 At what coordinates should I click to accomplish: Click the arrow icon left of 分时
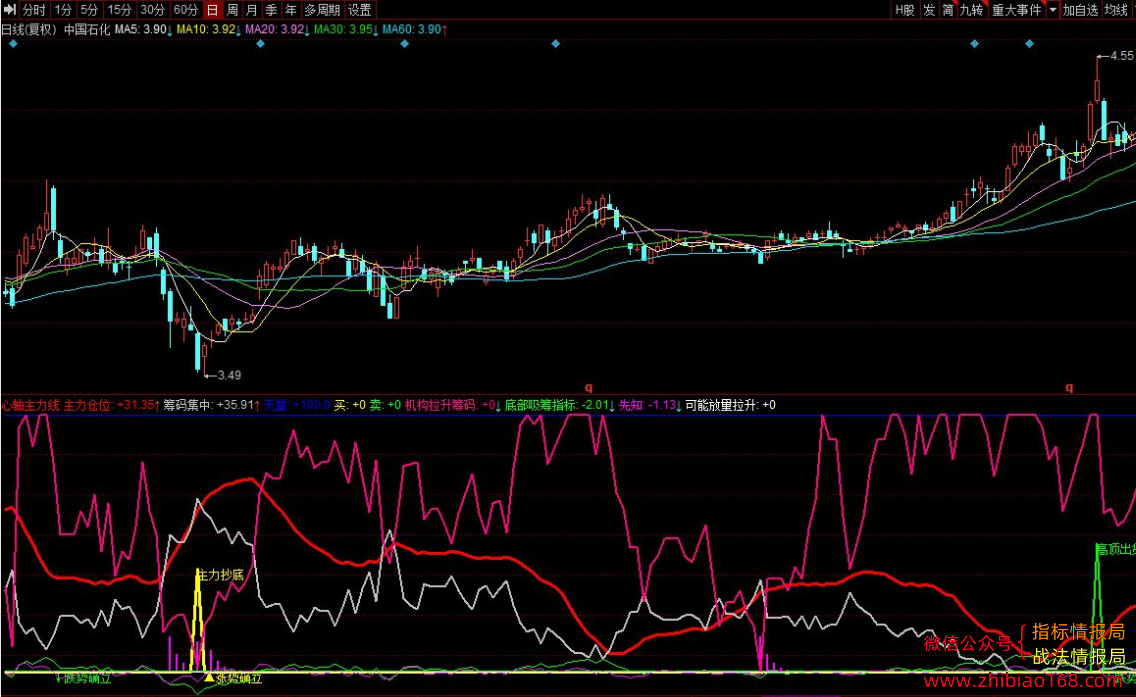pyautogui.click(x=9, y=9)
